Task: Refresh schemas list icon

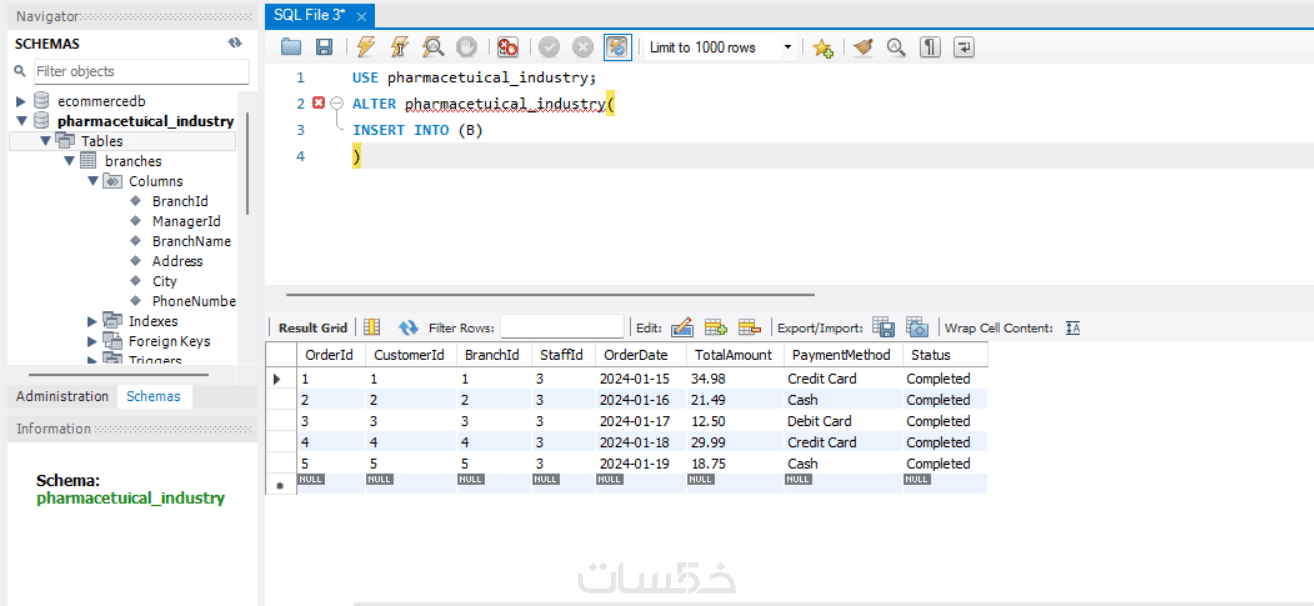Action: click(x=235, y=43)
